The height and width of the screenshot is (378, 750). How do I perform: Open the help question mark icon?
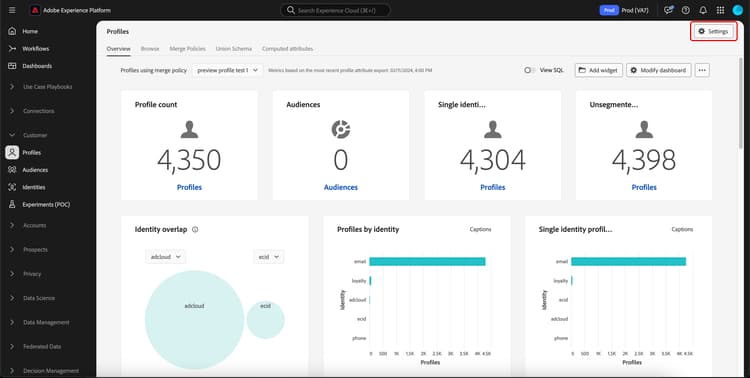tap(685, 10)
